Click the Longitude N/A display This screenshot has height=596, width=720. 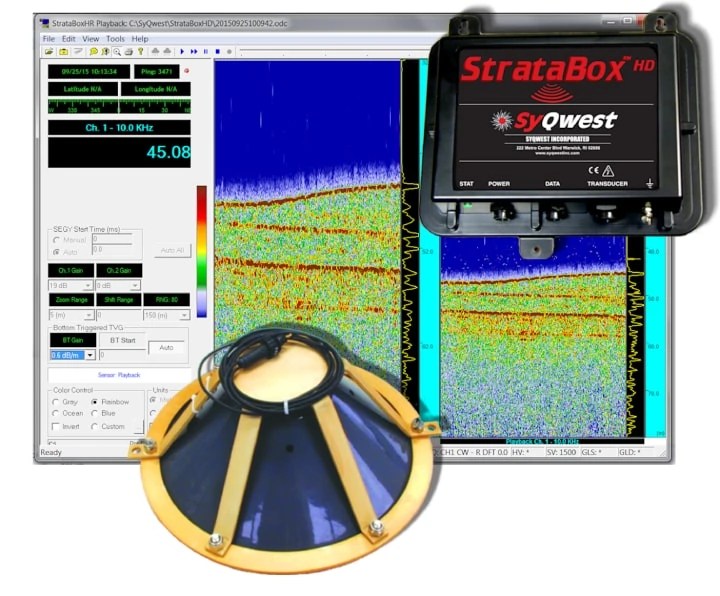pyautogui.click(x=156, y=89)
